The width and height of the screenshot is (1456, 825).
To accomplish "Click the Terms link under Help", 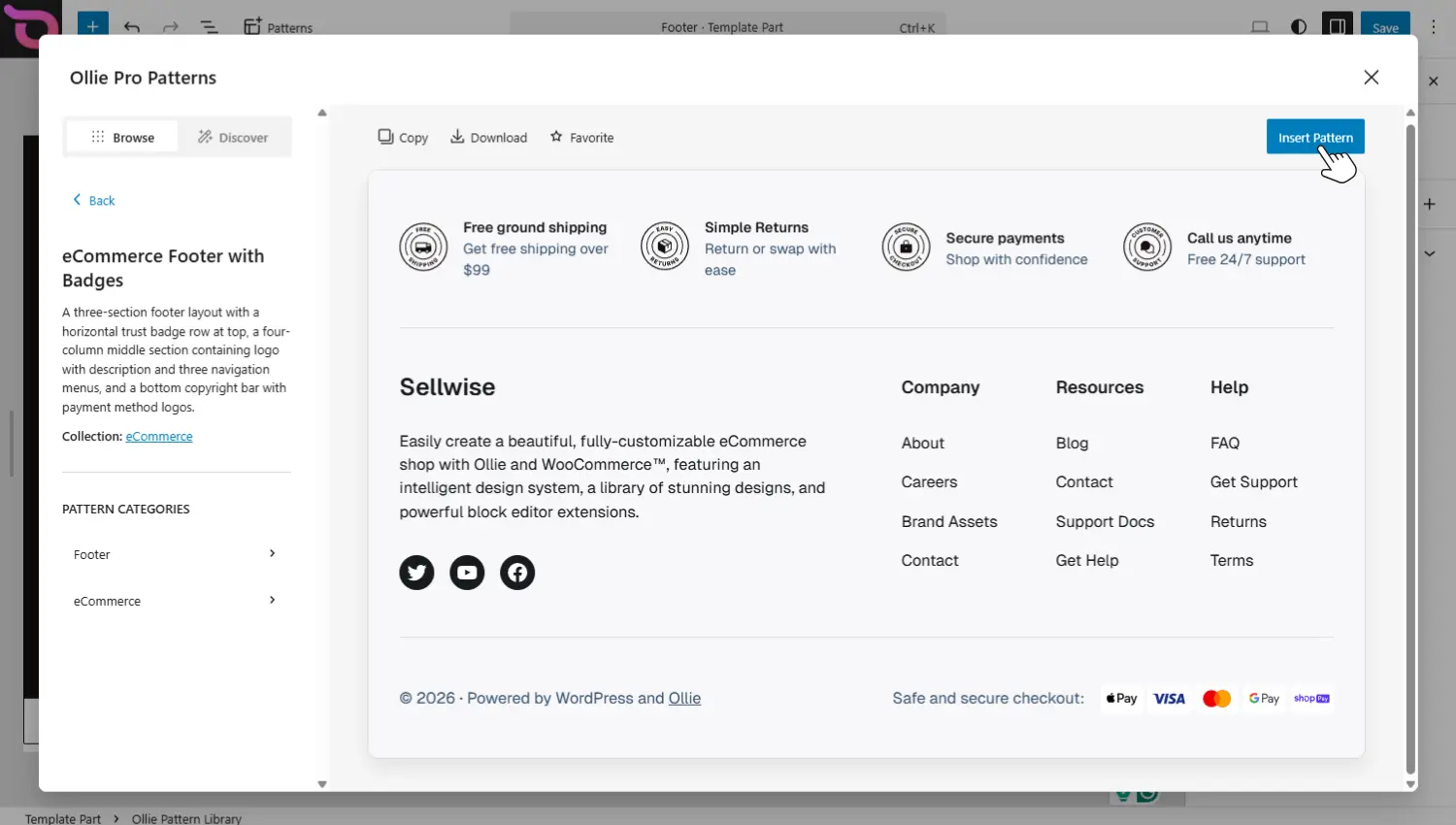I will [x=1232, y=560].
